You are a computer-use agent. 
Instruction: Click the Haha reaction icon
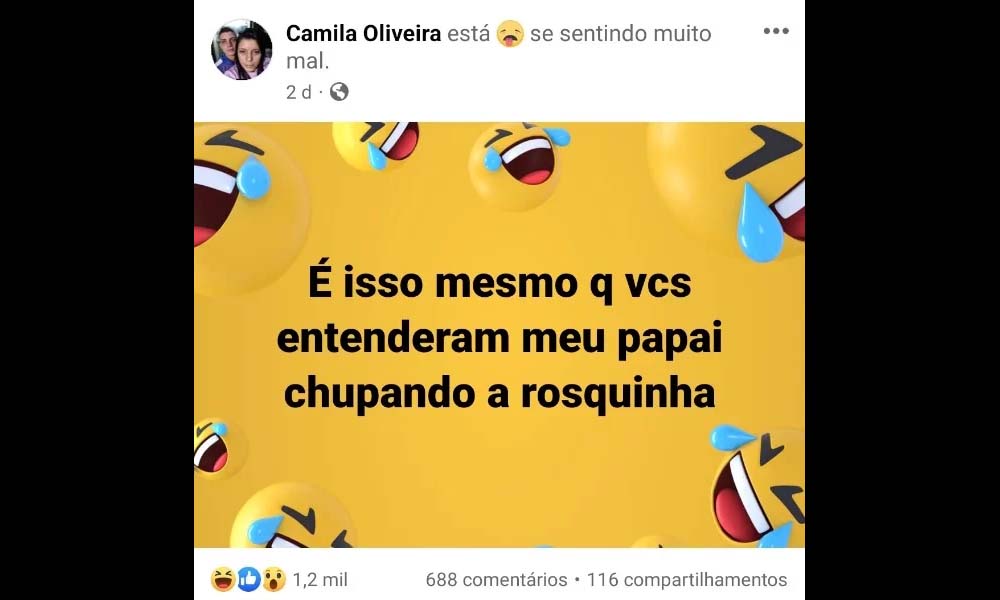(223, 579)
